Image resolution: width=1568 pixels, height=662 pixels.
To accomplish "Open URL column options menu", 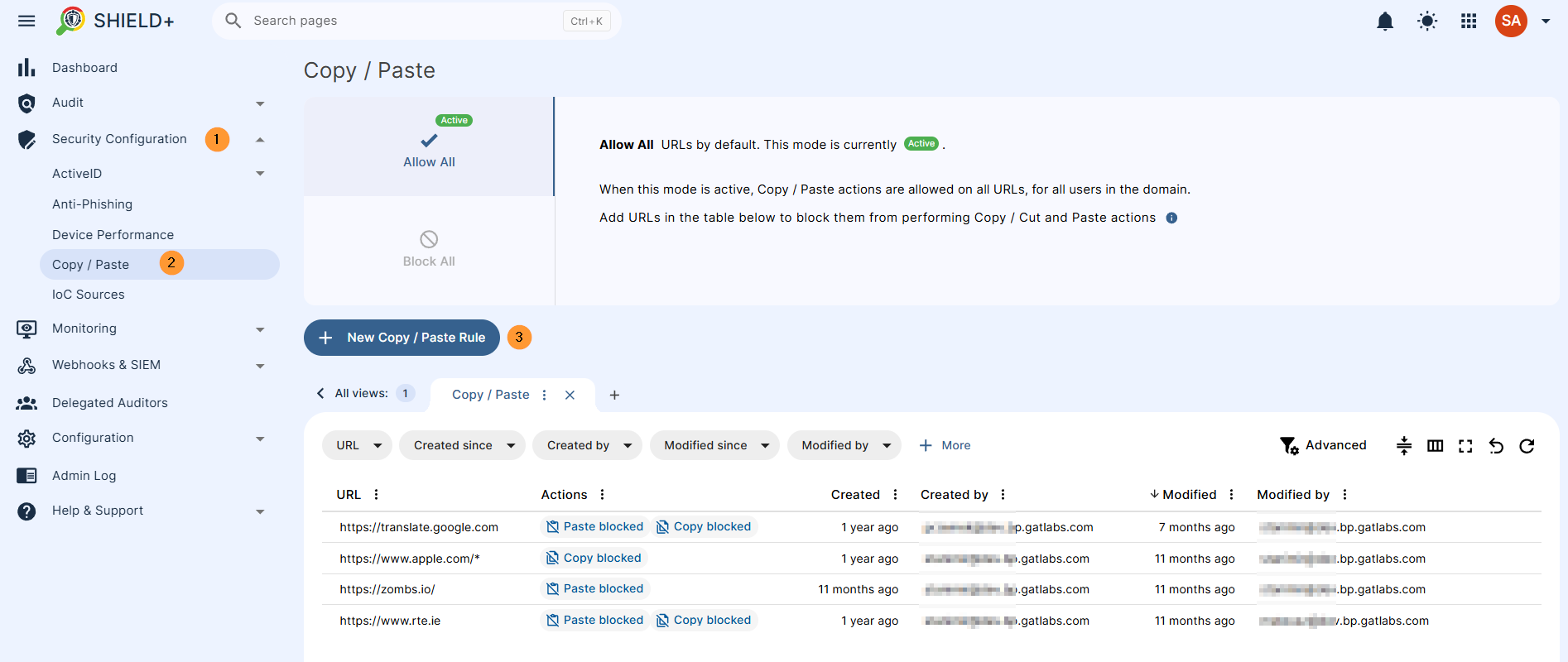I will (x=376, y=494).
